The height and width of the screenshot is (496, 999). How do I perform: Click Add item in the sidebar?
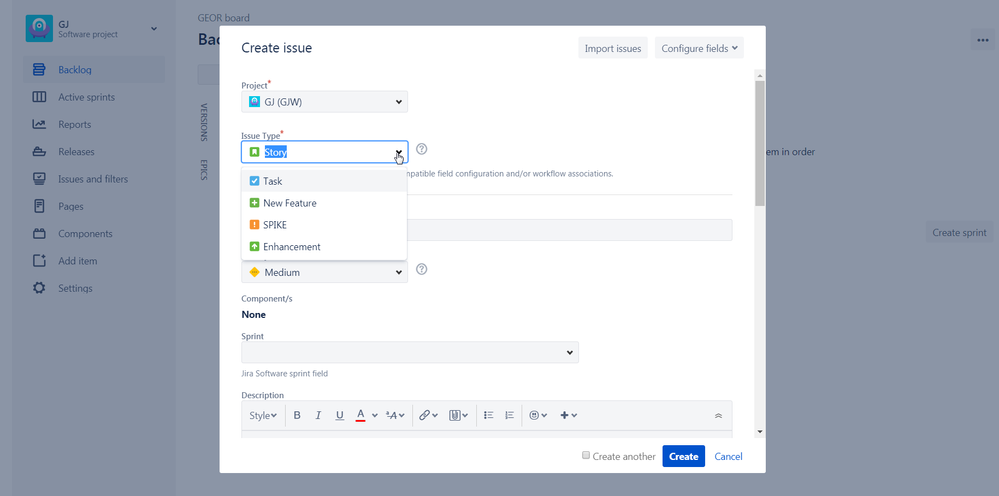94,261
